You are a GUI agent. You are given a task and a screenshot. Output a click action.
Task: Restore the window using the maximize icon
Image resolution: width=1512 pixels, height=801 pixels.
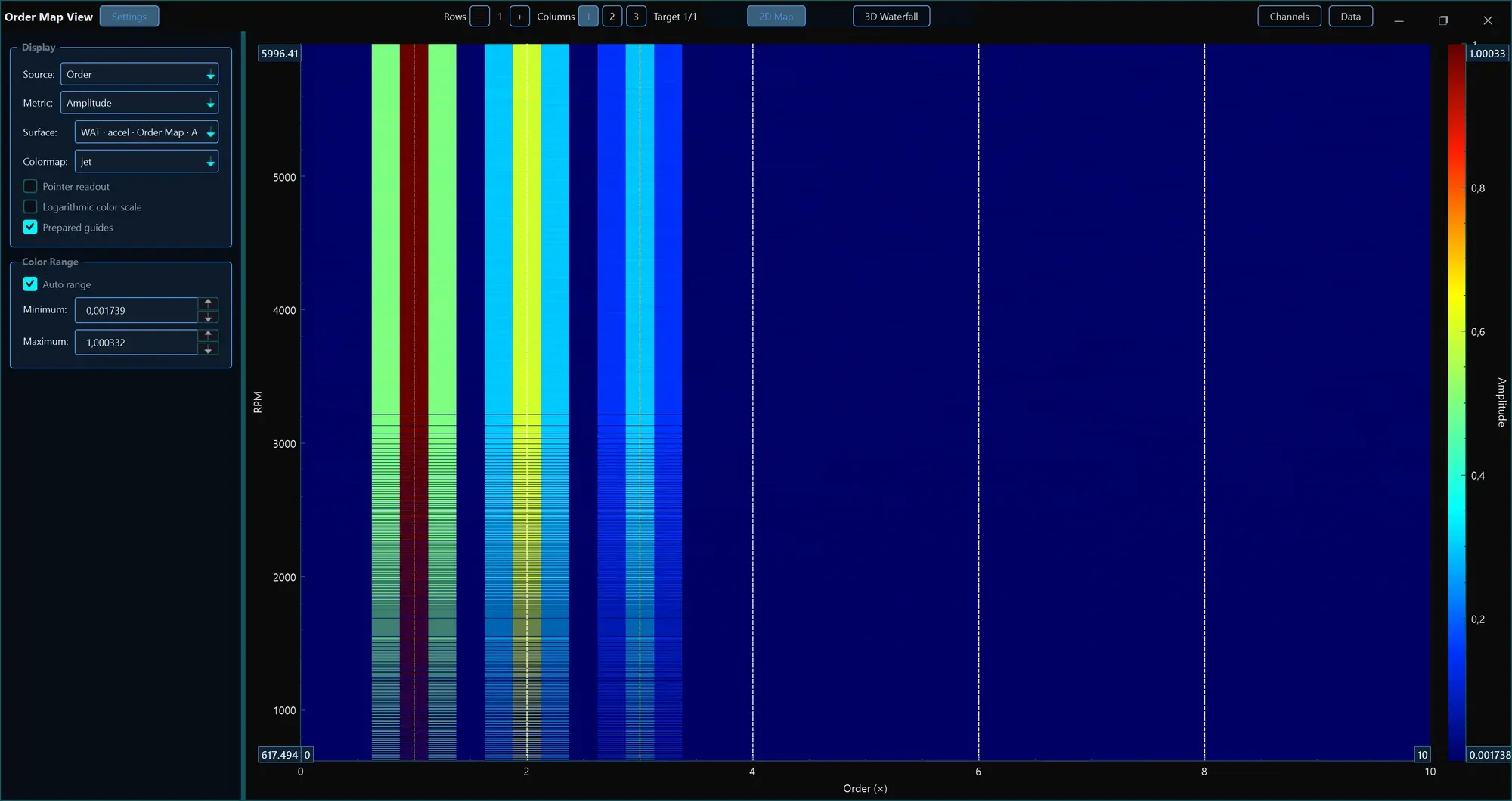click(1443, 20)
